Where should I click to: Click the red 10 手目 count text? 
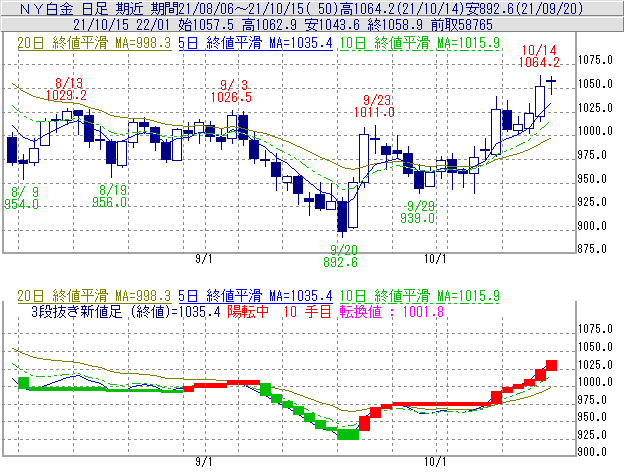pyautogui.click(x=307, y=311)
